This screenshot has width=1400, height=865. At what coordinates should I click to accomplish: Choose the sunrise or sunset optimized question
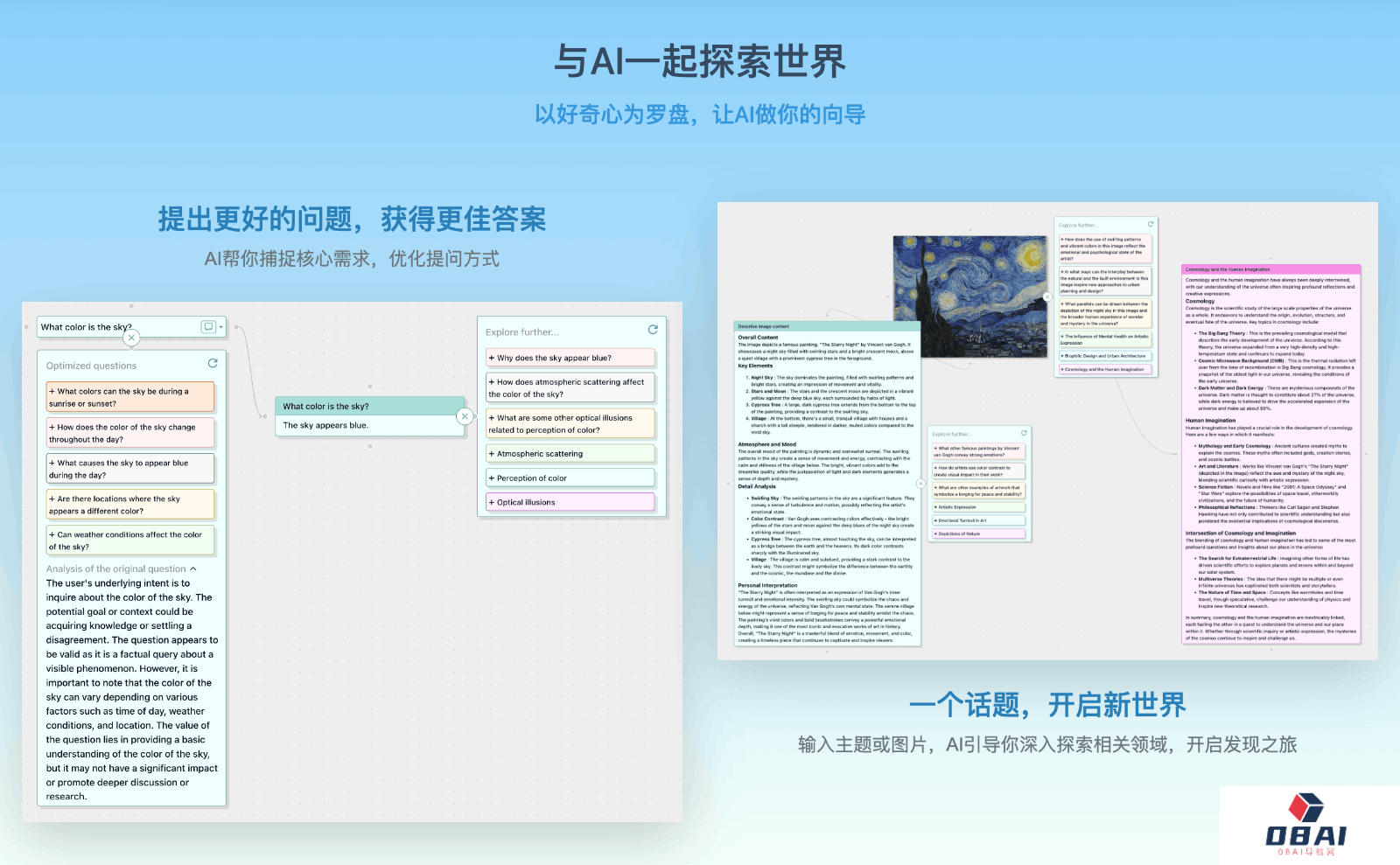click(130, 397)
